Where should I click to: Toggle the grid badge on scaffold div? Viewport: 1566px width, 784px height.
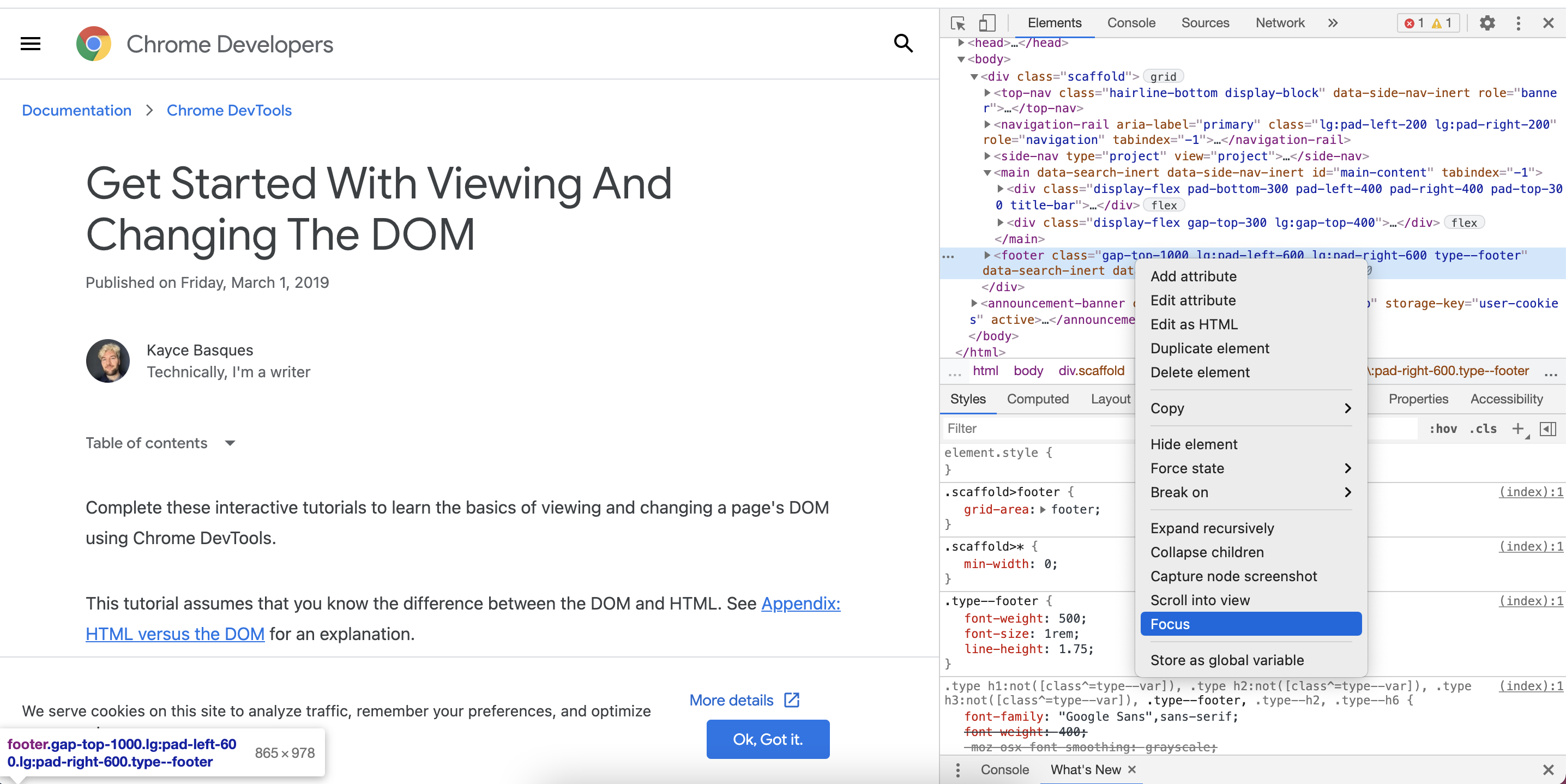click(x=1163, y=76)
